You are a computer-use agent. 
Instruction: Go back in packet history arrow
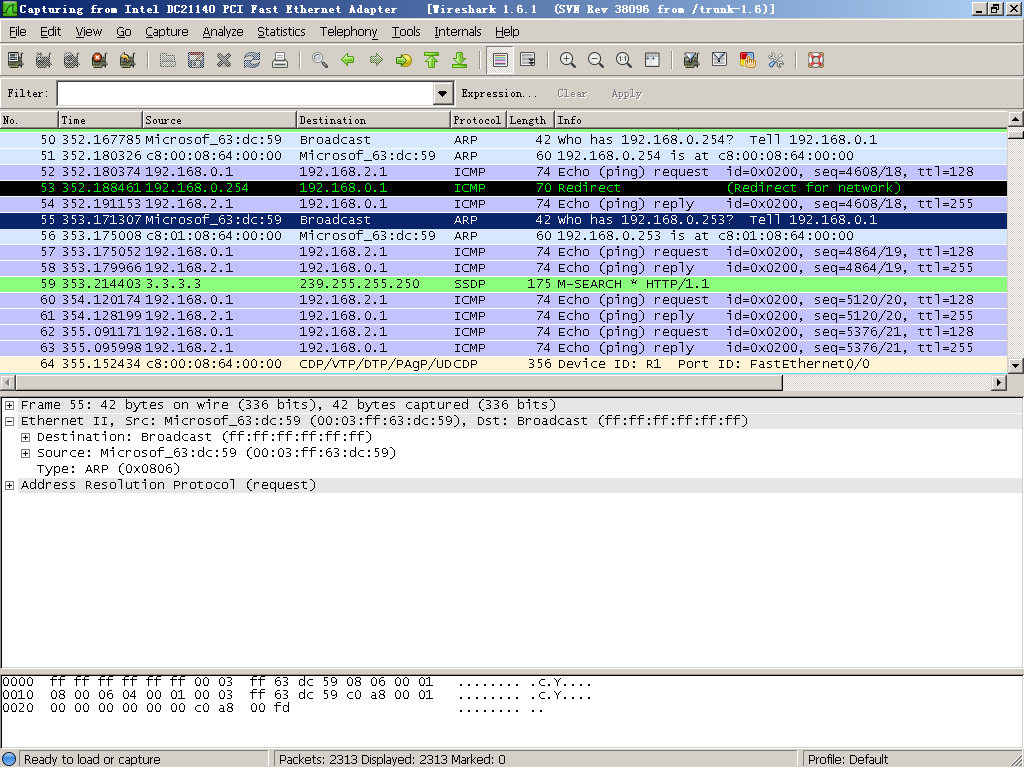pos(348,60)
